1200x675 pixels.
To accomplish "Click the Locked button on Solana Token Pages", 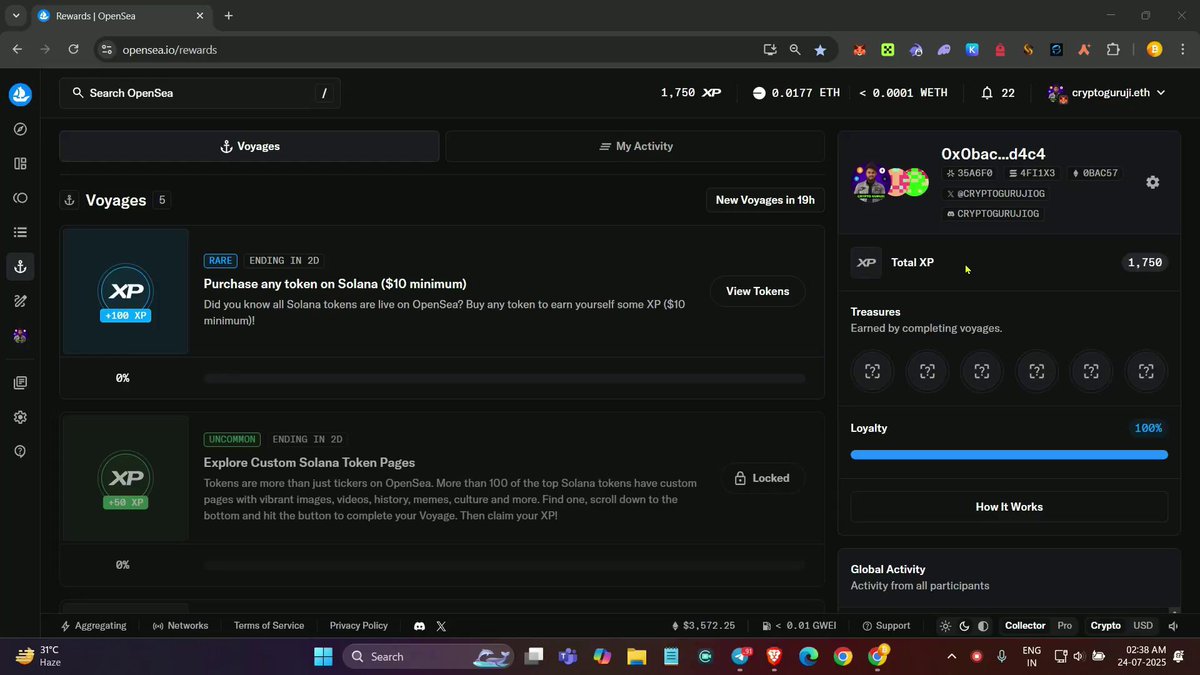I will click(762, 478).
